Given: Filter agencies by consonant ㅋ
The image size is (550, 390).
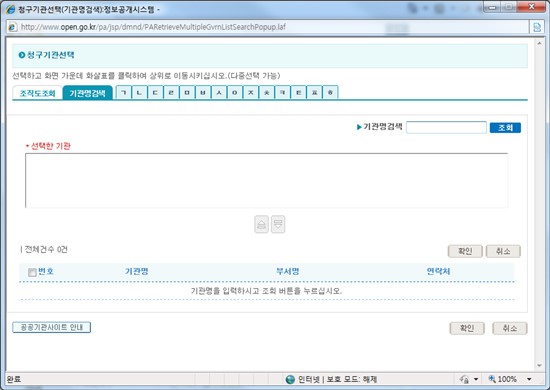Looking at the screenshot, I should point(282,93).
